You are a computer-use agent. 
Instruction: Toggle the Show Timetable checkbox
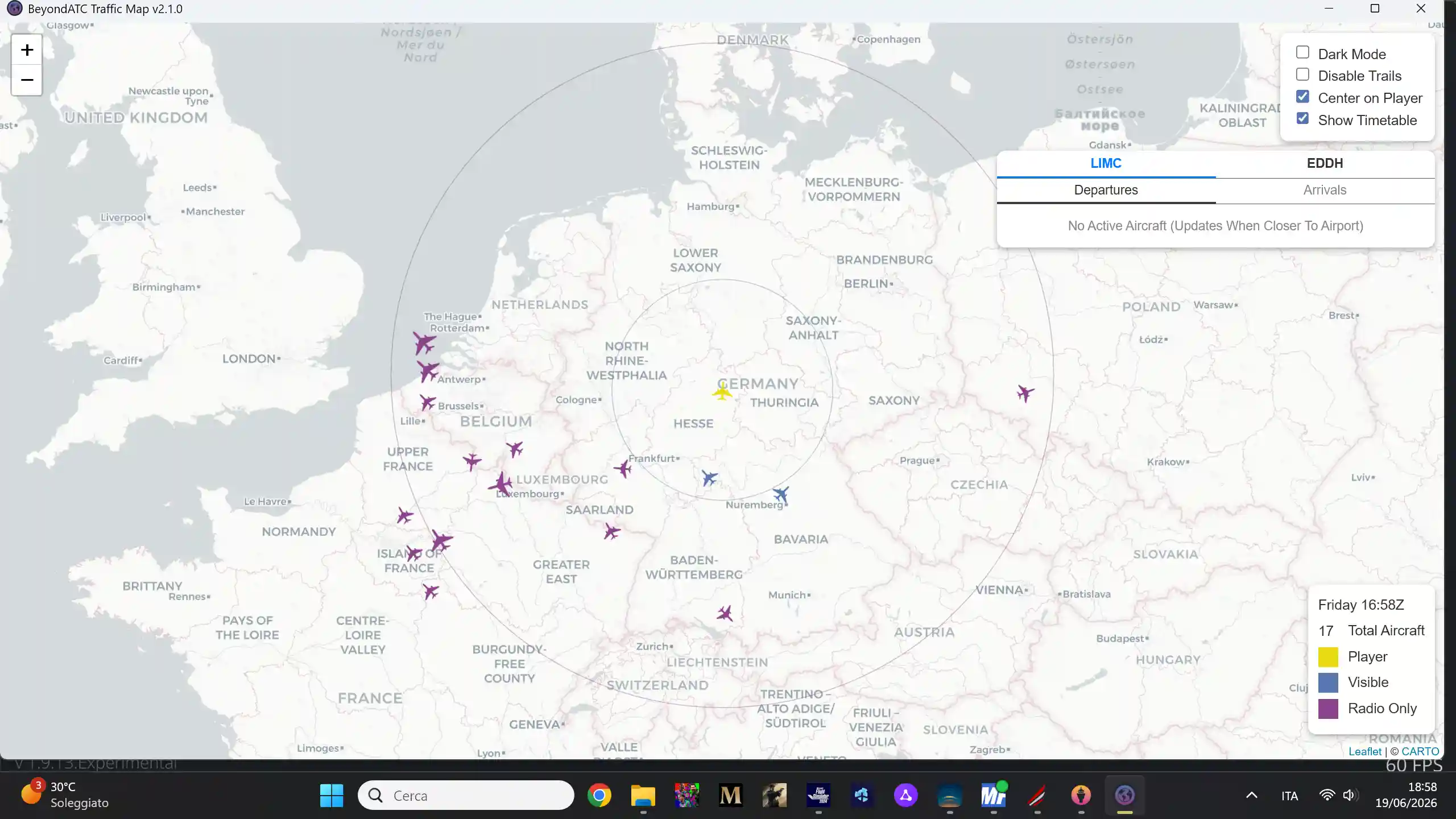(x=1302, y=118)
